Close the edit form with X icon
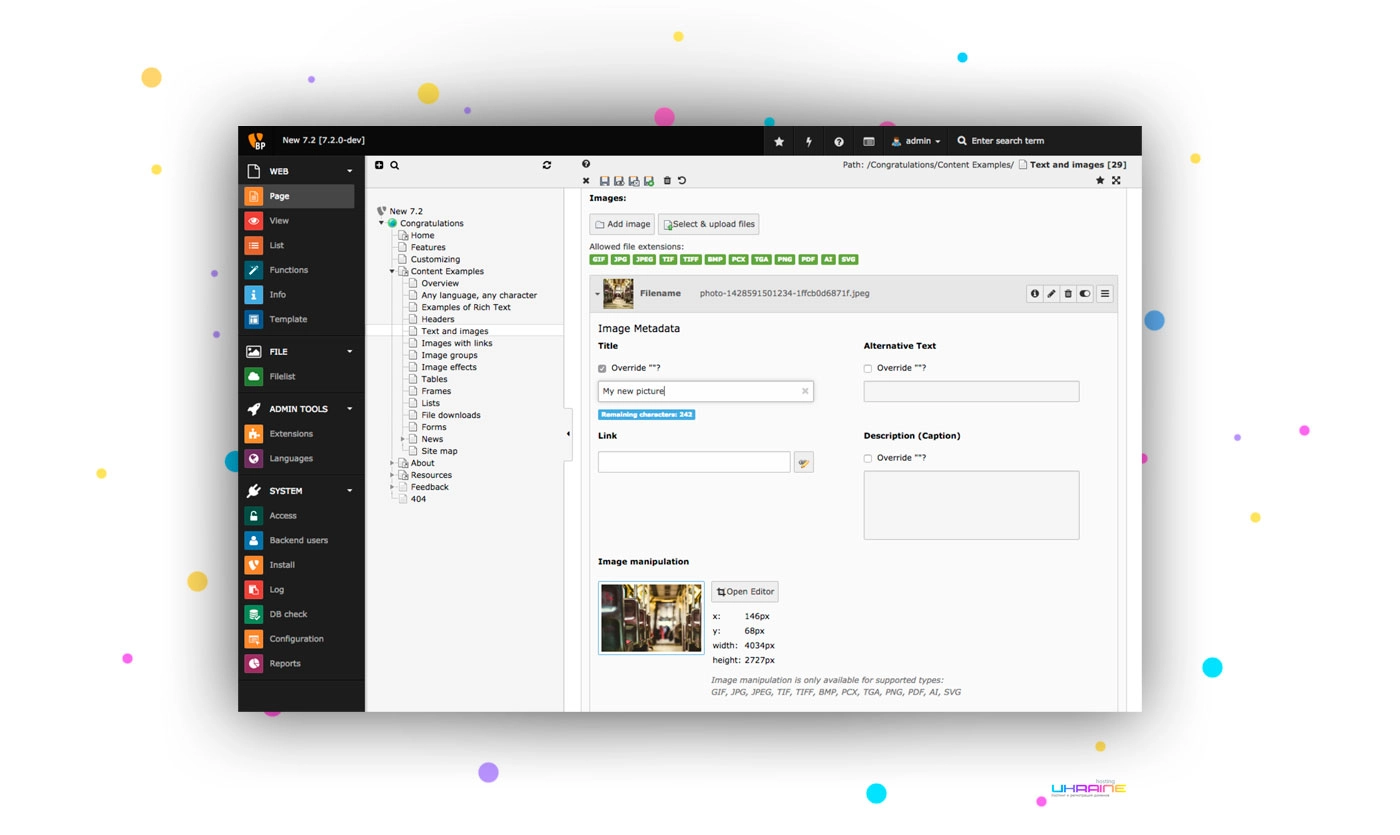The image size is (1400, 835). 586,181
